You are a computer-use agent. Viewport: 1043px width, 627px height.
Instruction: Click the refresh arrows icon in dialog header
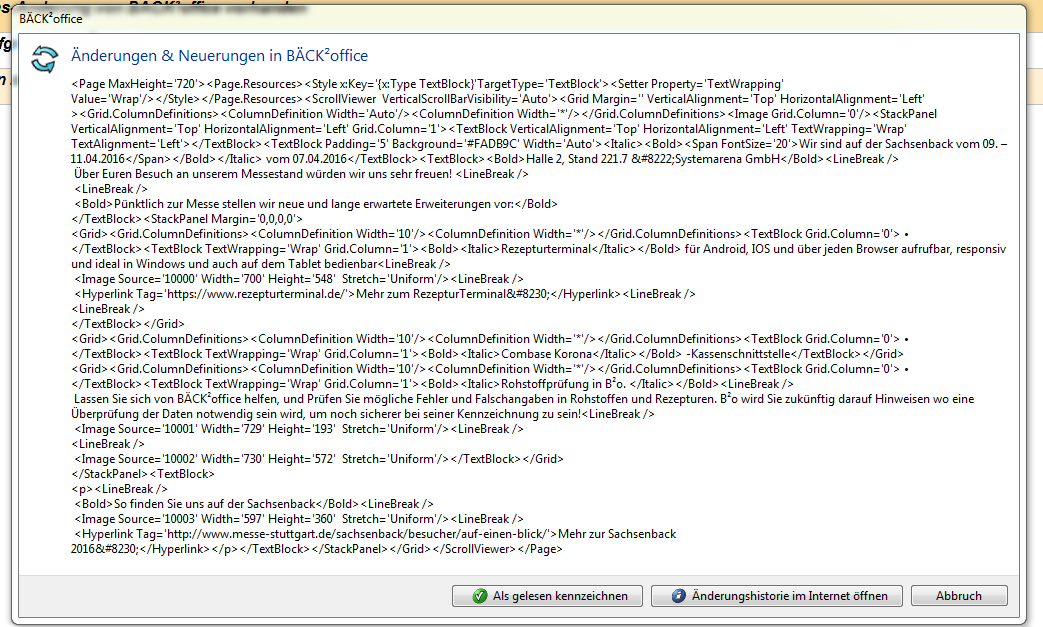44,59
